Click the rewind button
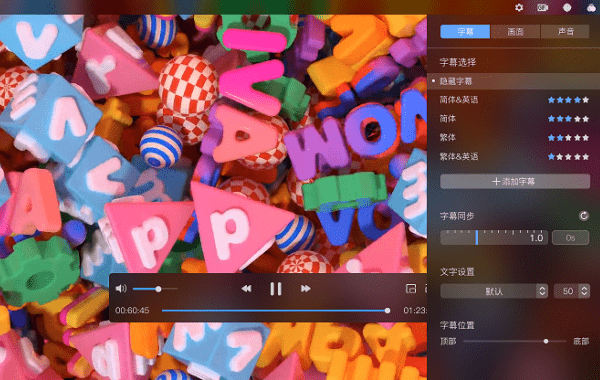 [246, 289]
